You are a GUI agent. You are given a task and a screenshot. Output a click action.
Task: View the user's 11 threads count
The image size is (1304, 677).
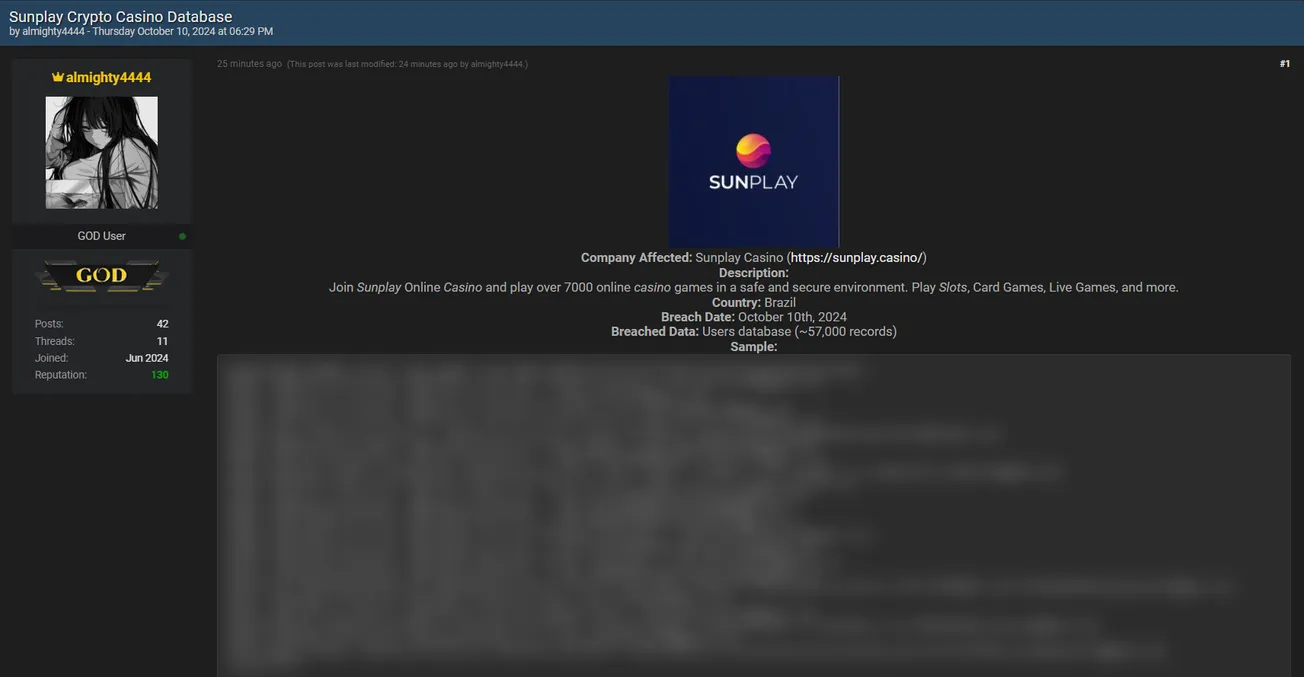(x=162, y=341)
